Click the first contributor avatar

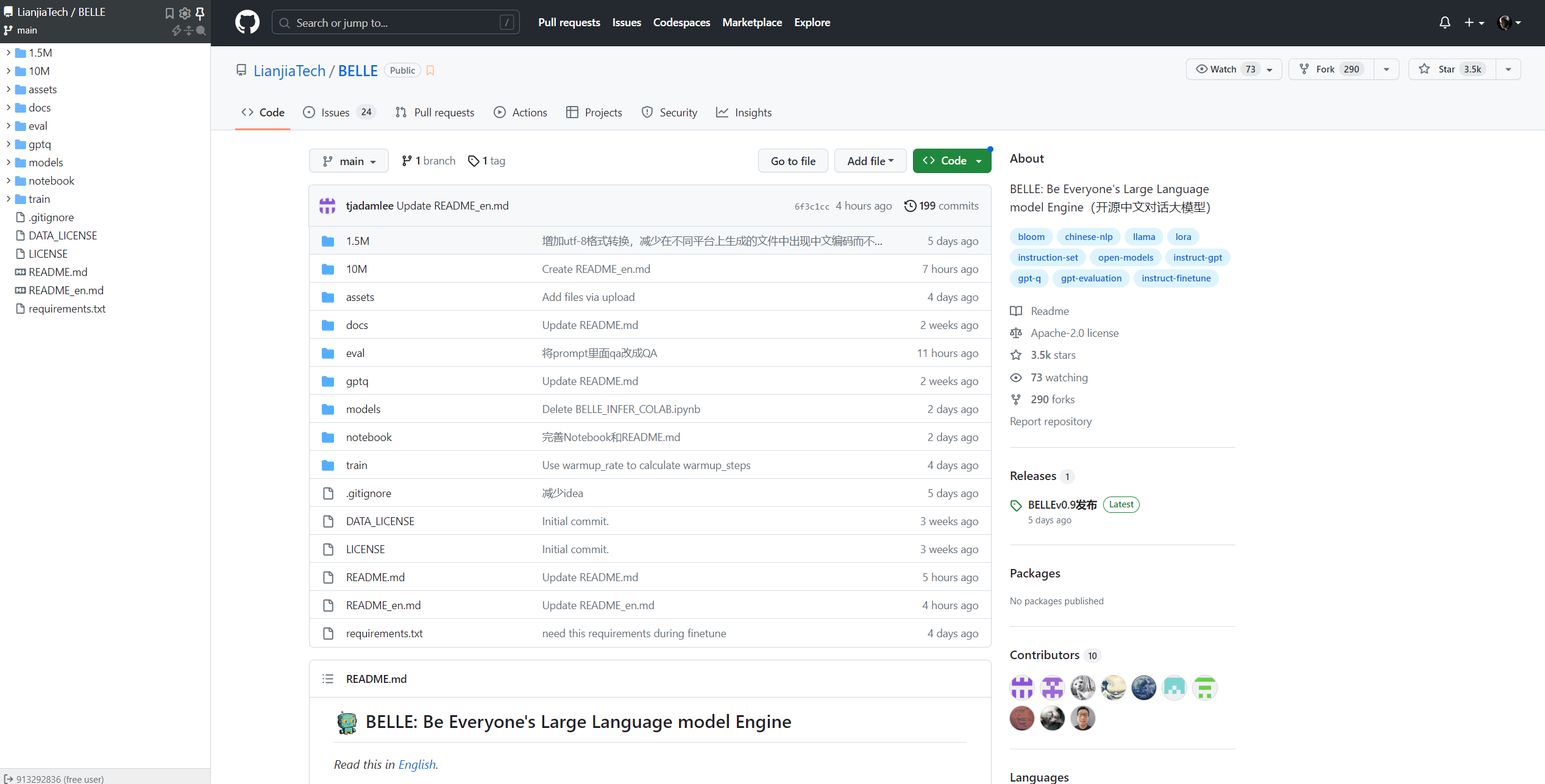(1022, 688)
